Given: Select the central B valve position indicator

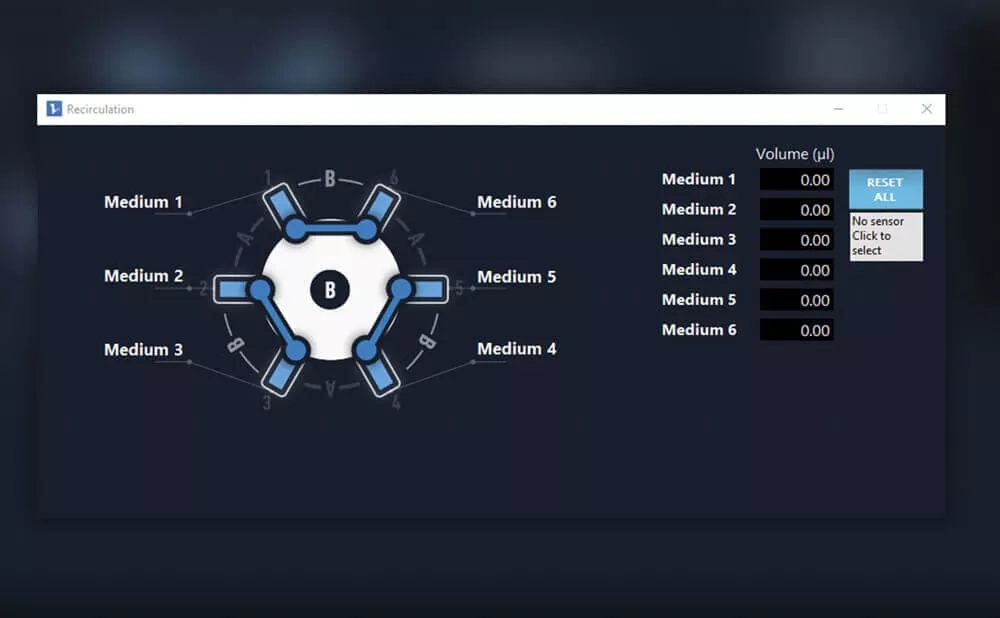Looking at the screenshot, I should click(328, 288).
